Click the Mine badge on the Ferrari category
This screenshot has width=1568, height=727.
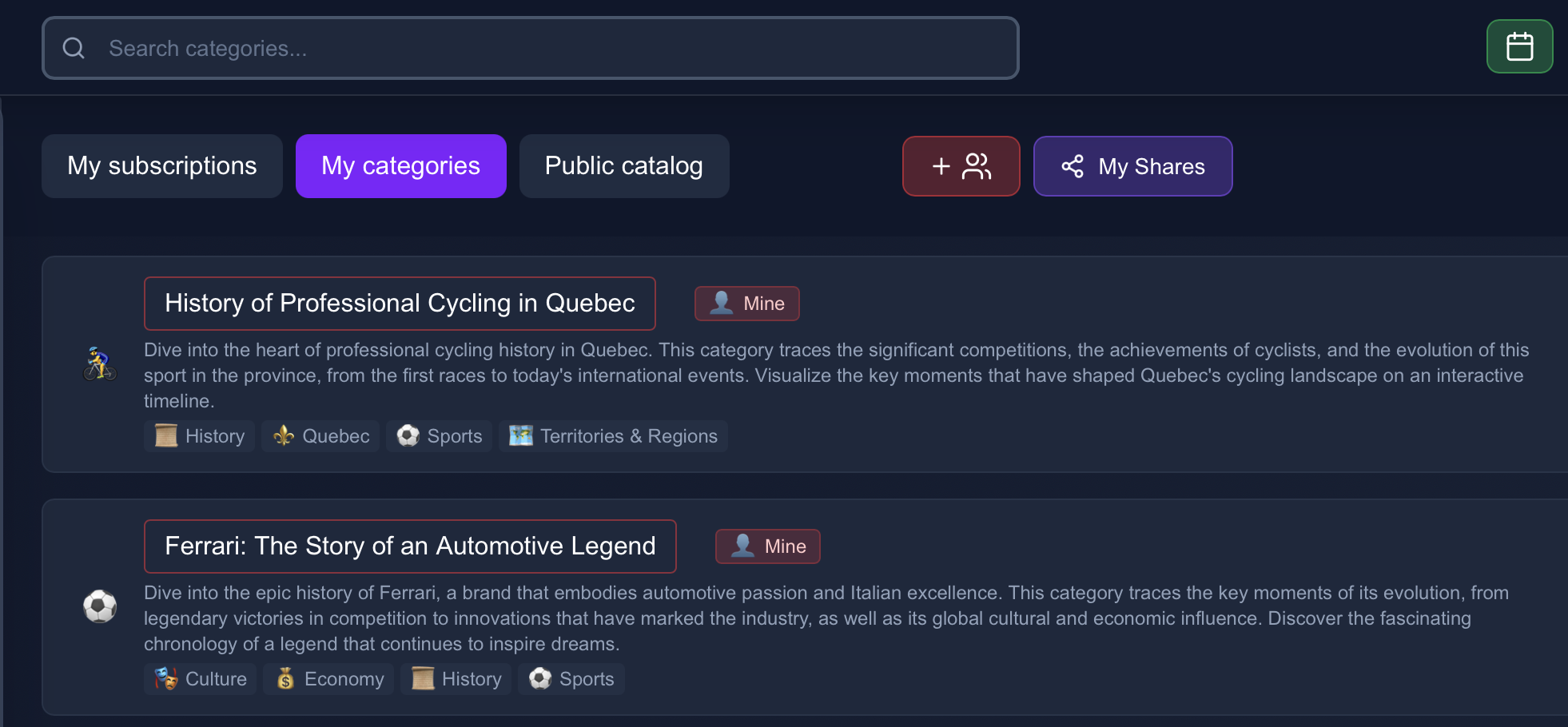pyautogui.click(x=767, y=546)
